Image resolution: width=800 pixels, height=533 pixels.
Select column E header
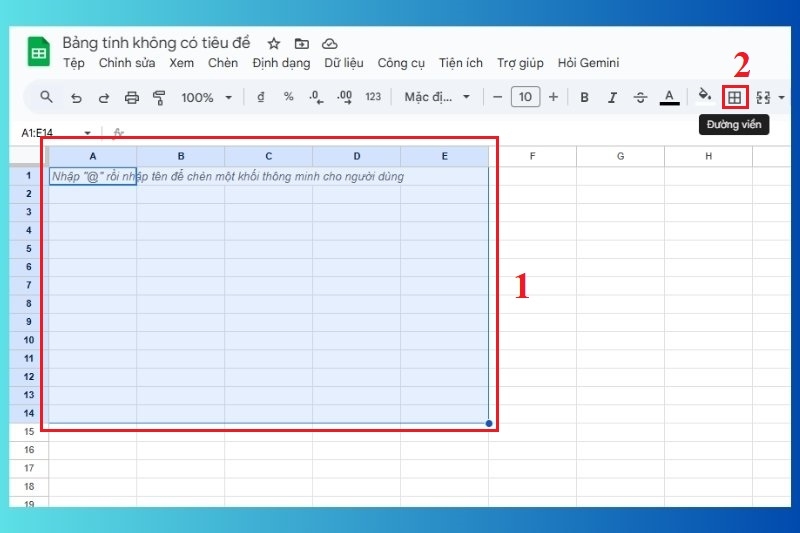point(444,156)
